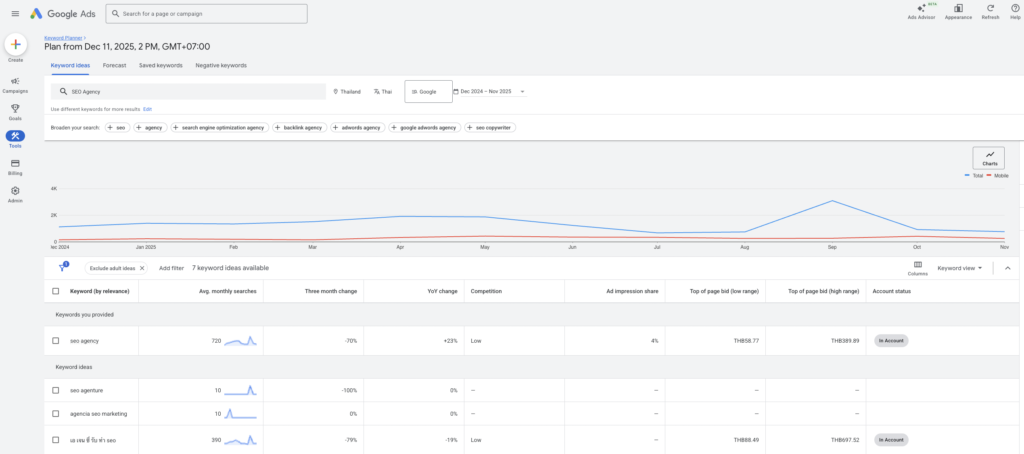Open the Google search network selector
Image resolution: width=1024 pixels, height=454 pixels.
point(428,91)
